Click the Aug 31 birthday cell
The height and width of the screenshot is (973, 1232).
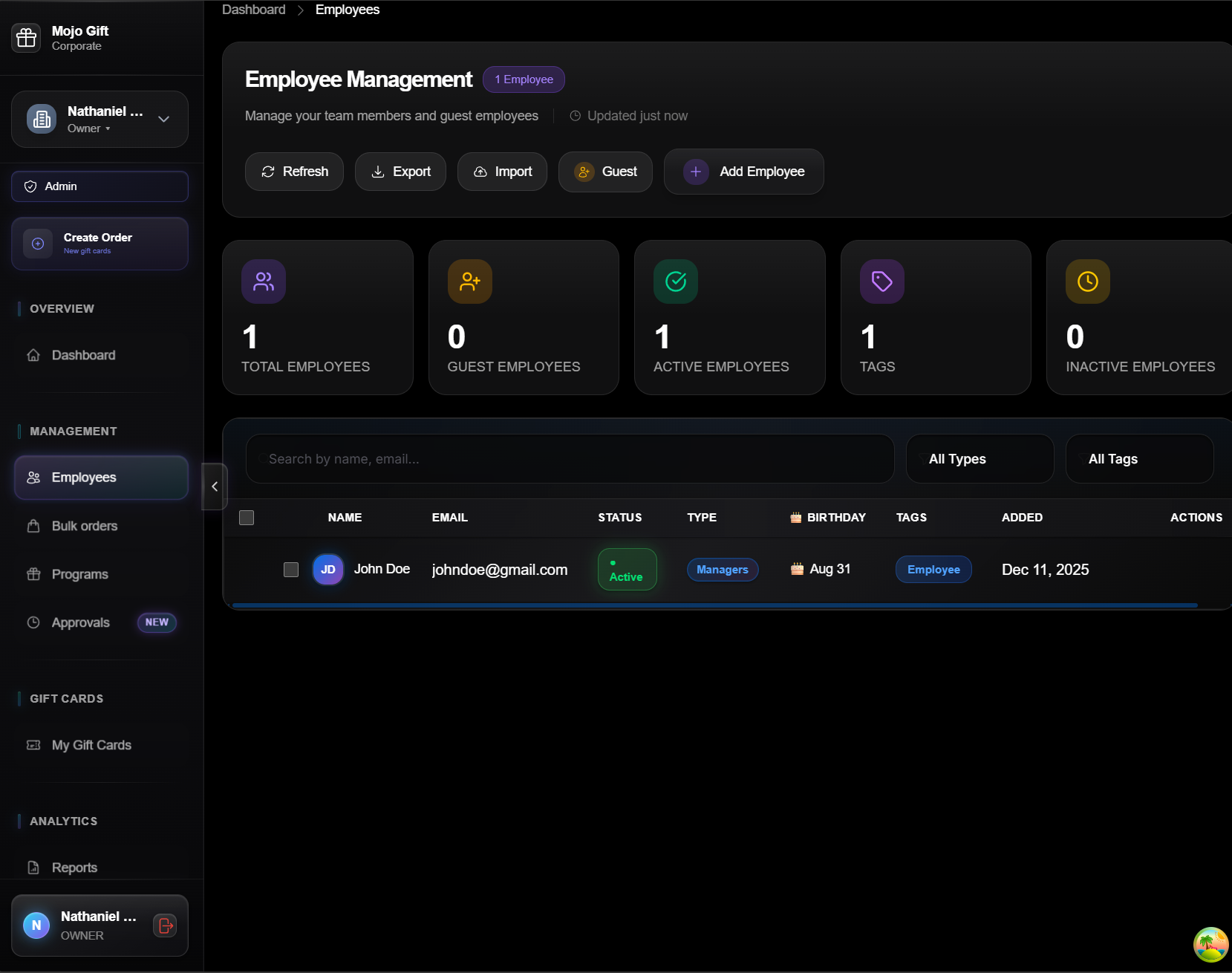coord(821,569)
